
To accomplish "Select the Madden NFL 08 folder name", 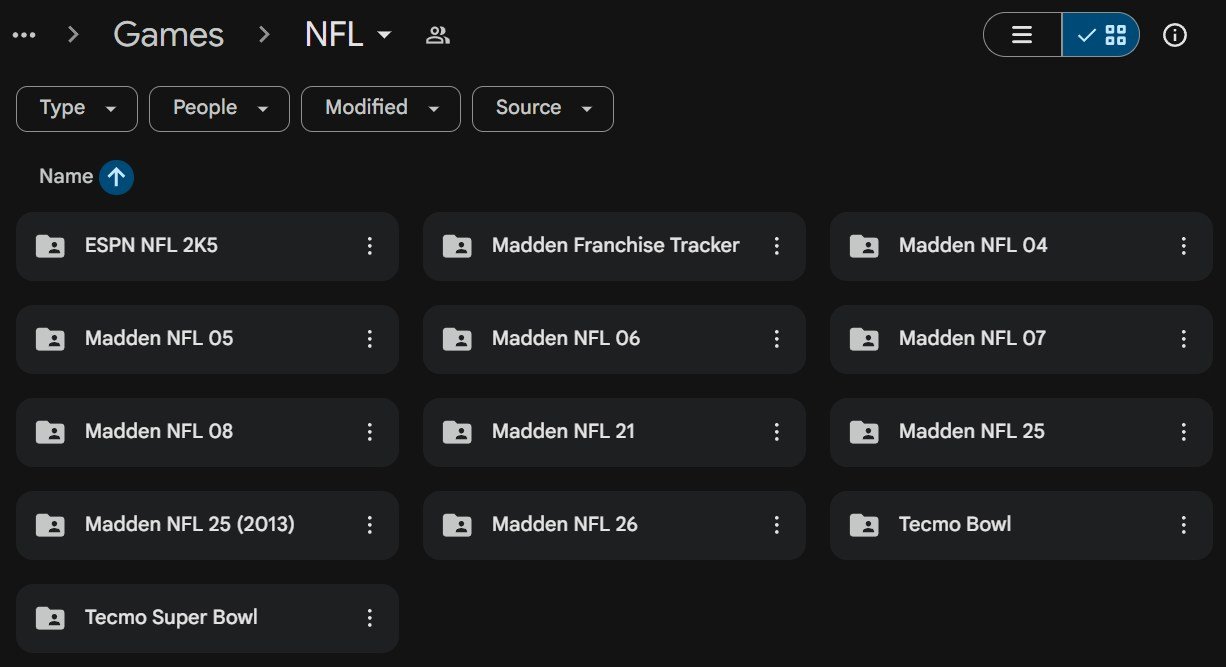I will tap(159, 432).
